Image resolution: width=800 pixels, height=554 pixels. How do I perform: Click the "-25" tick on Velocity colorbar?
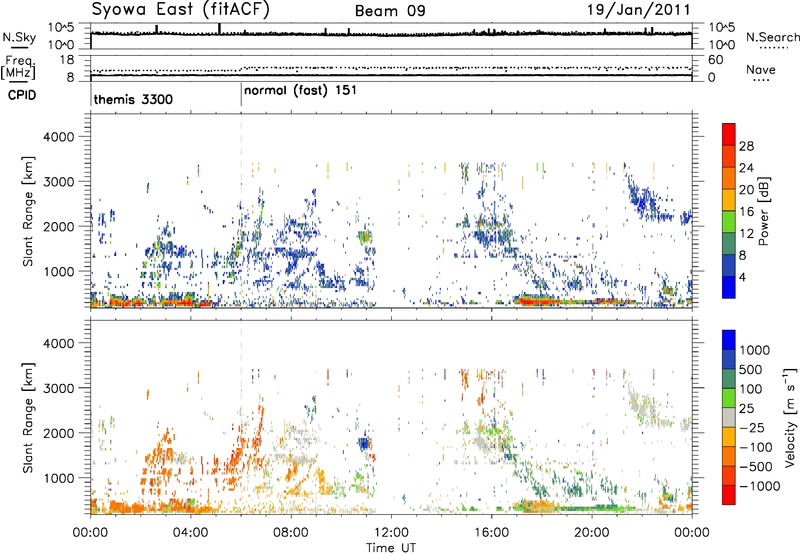[x=752, y=428]
